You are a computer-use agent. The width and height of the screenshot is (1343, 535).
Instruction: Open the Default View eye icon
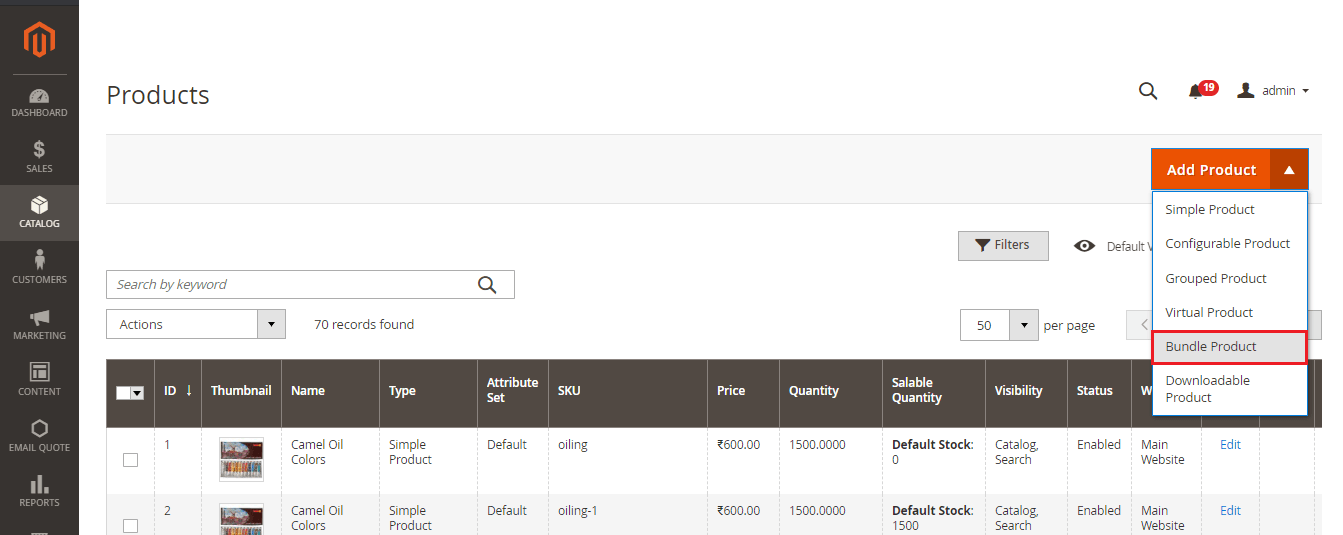point(1084,246)
